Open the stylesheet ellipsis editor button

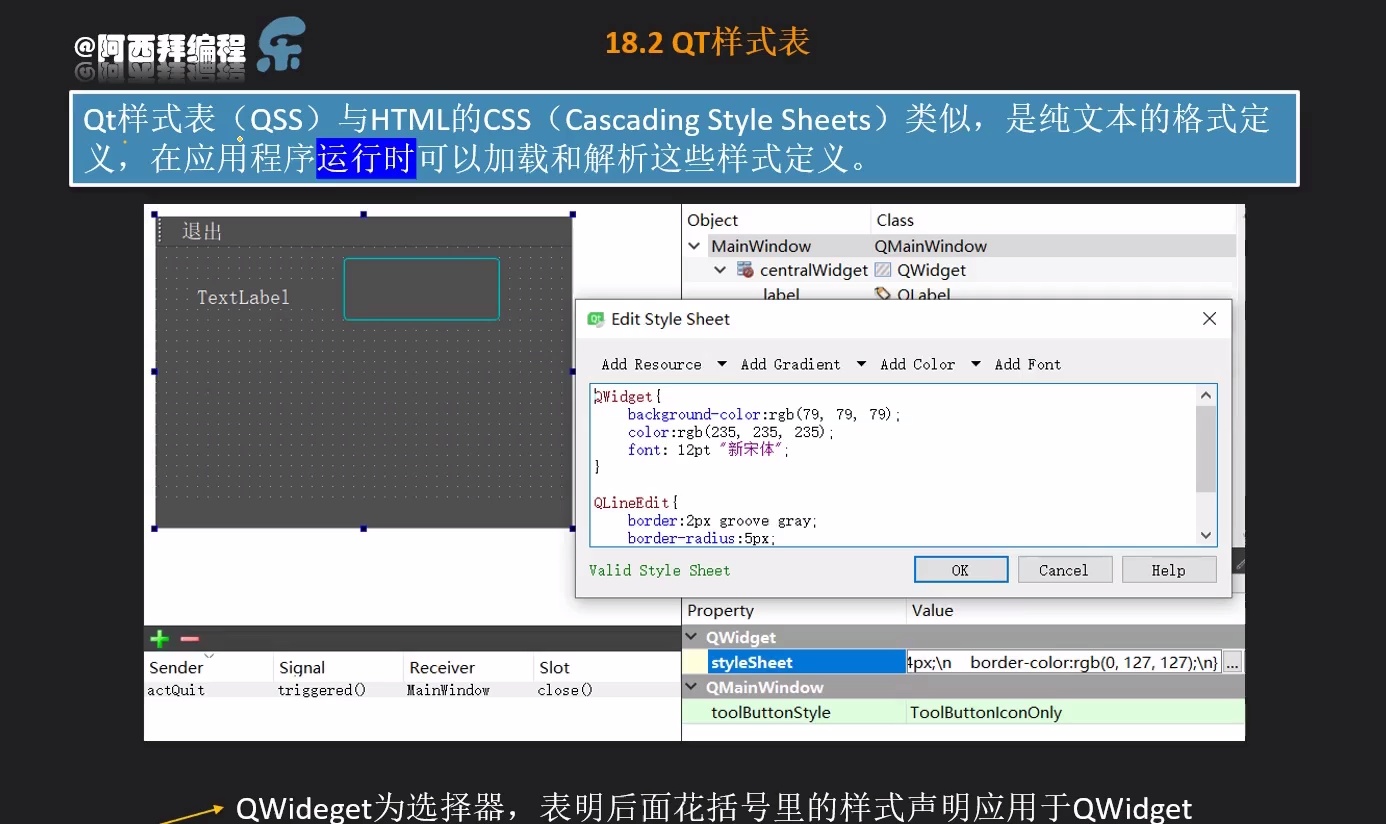click(x=1233, y=662)
